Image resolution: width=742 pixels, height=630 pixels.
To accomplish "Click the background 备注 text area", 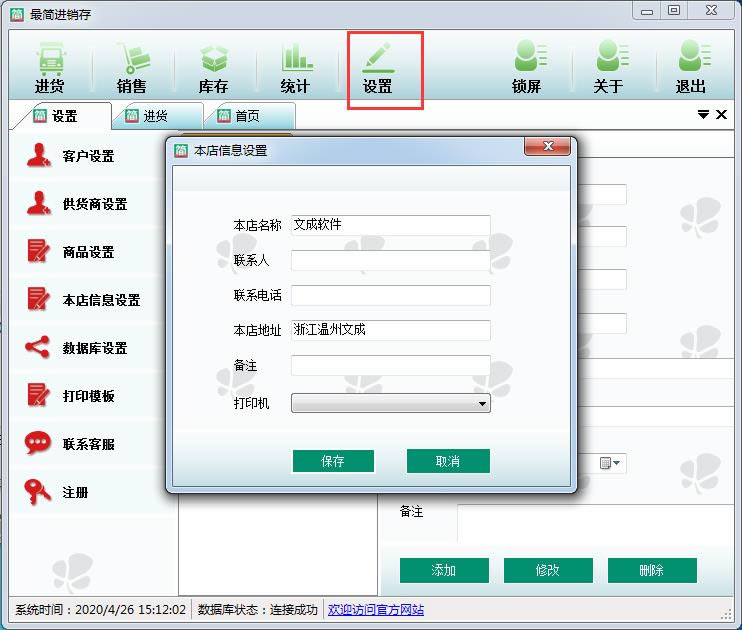I will pos(595,523).
